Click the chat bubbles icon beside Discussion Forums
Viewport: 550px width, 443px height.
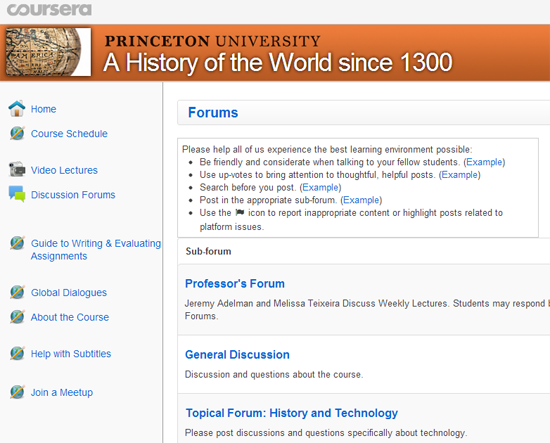[x=17, y=194]
